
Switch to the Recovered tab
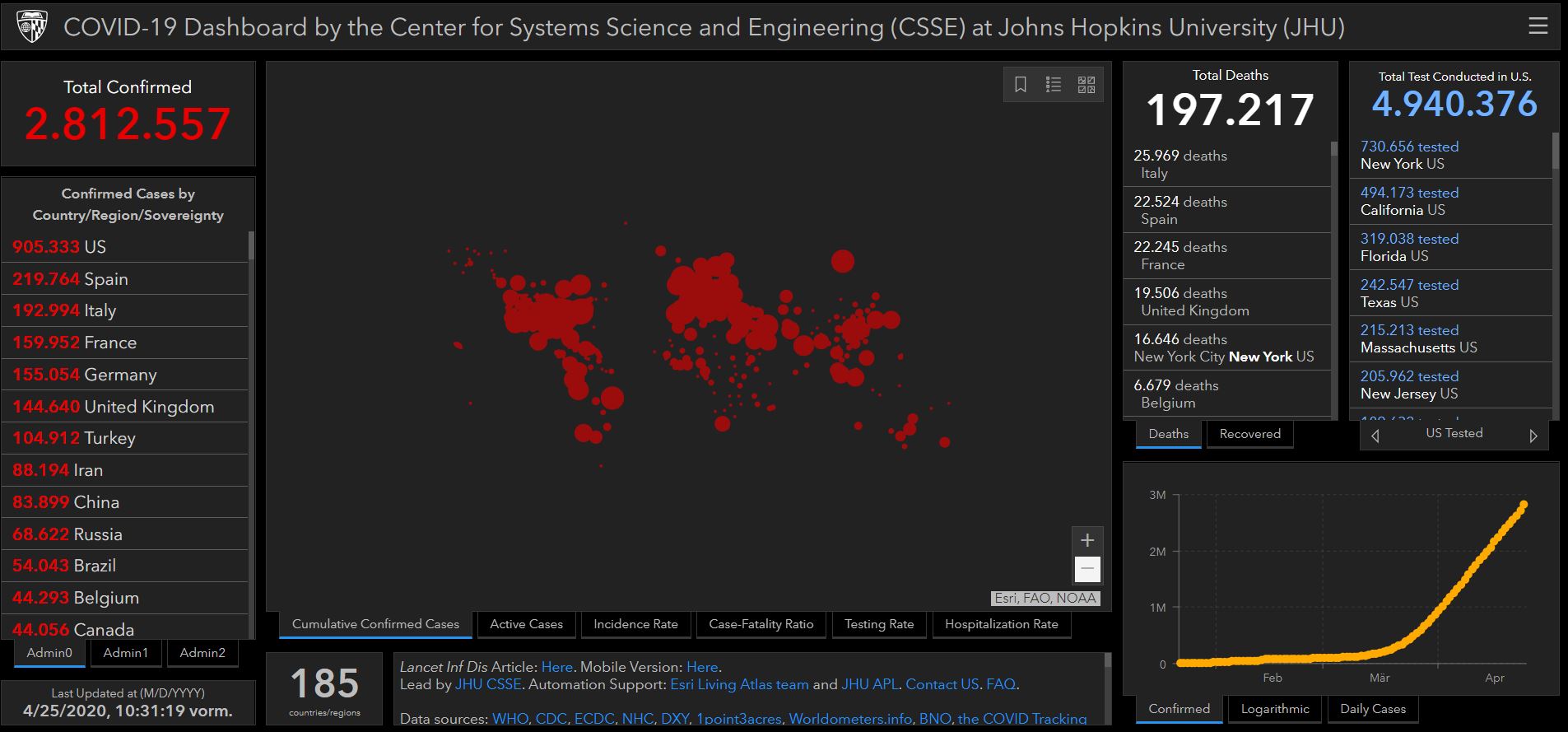[1249, 434]
